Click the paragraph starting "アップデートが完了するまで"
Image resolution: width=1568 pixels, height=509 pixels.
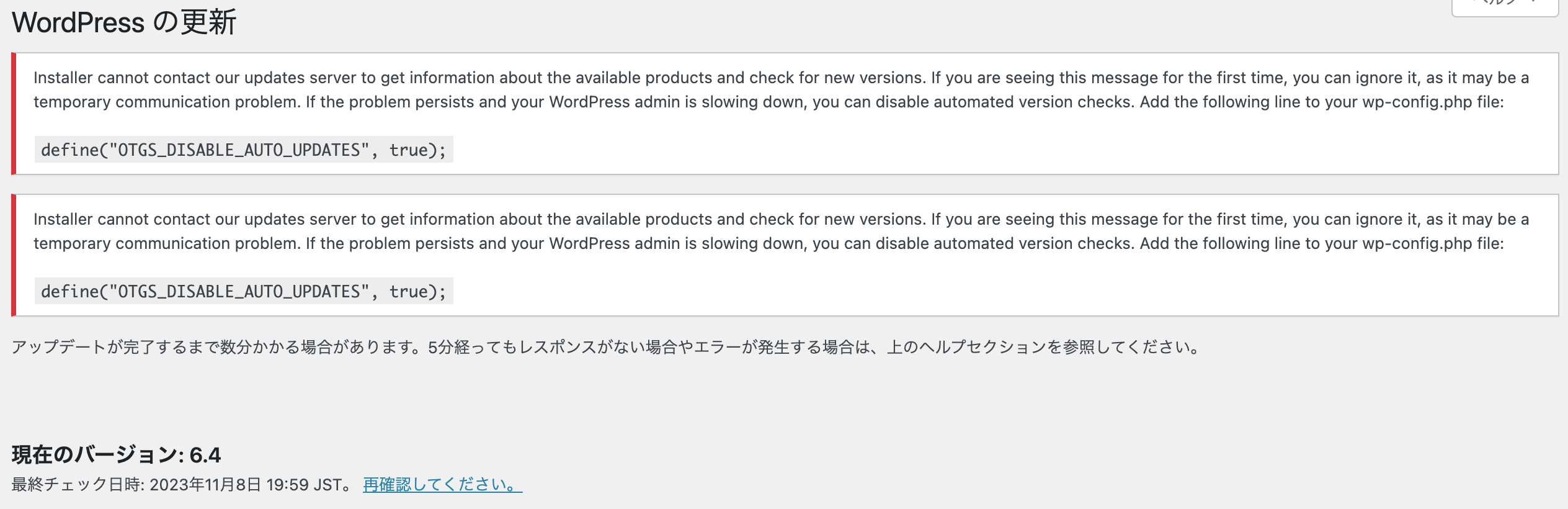(x=607, y=346)
